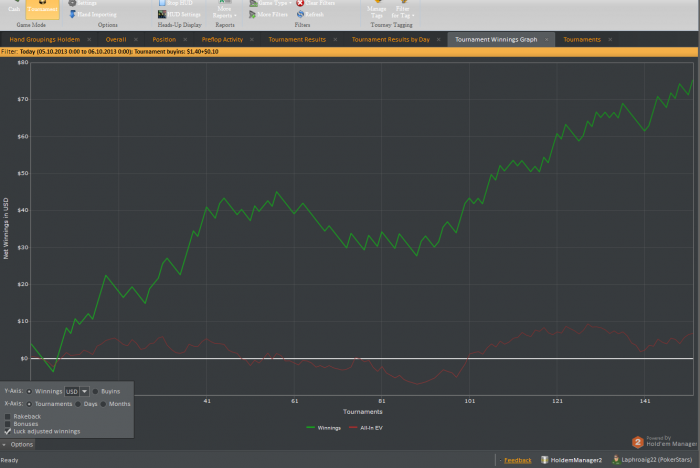
Task: Close the Tournament Results tab
Action: click(335, 39)
